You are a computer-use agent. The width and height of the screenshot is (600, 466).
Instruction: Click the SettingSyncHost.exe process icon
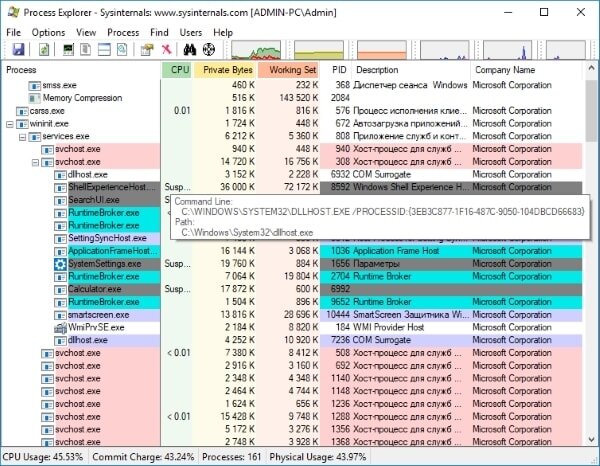[60, 239]
